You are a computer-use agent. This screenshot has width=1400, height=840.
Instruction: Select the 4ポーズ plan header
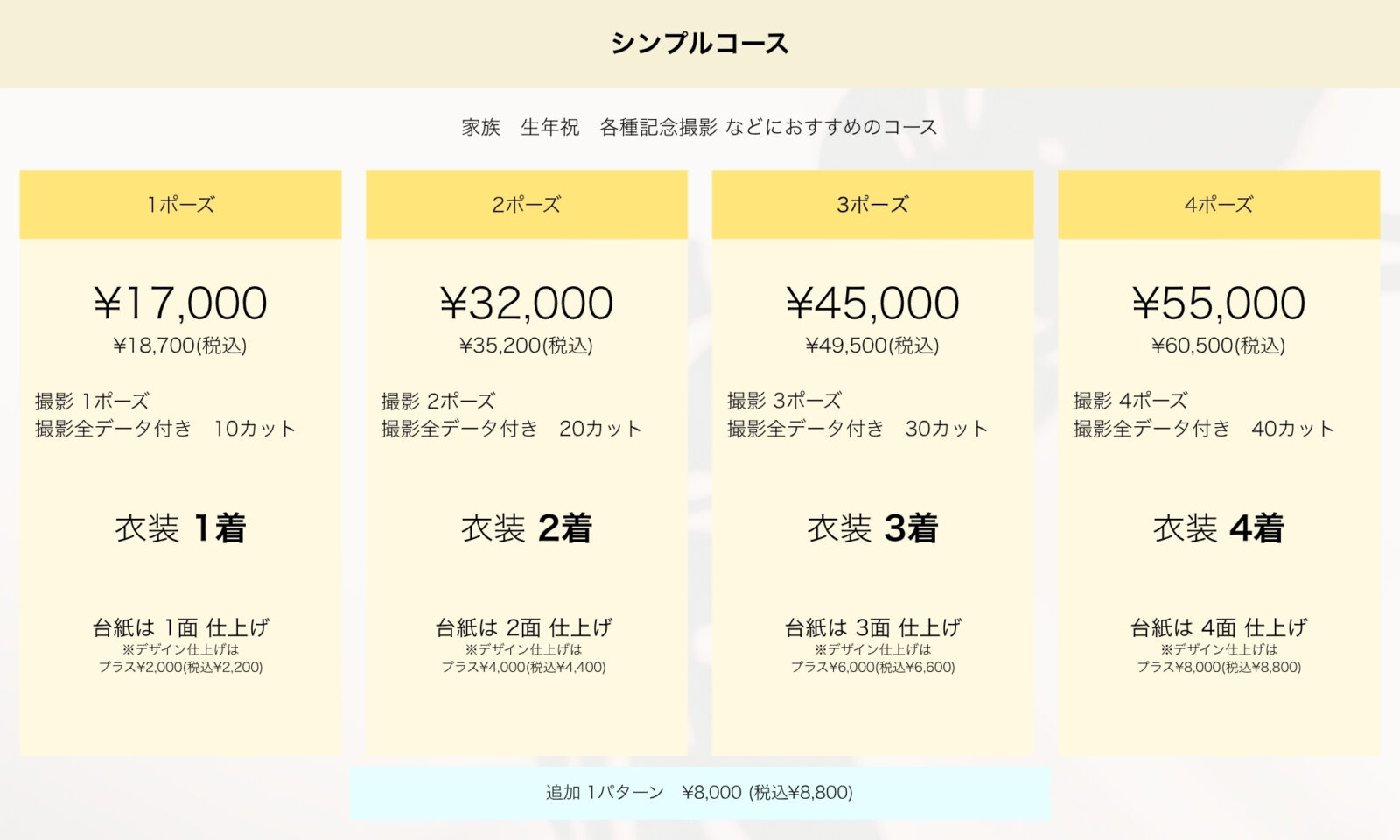click(1218, 205)
